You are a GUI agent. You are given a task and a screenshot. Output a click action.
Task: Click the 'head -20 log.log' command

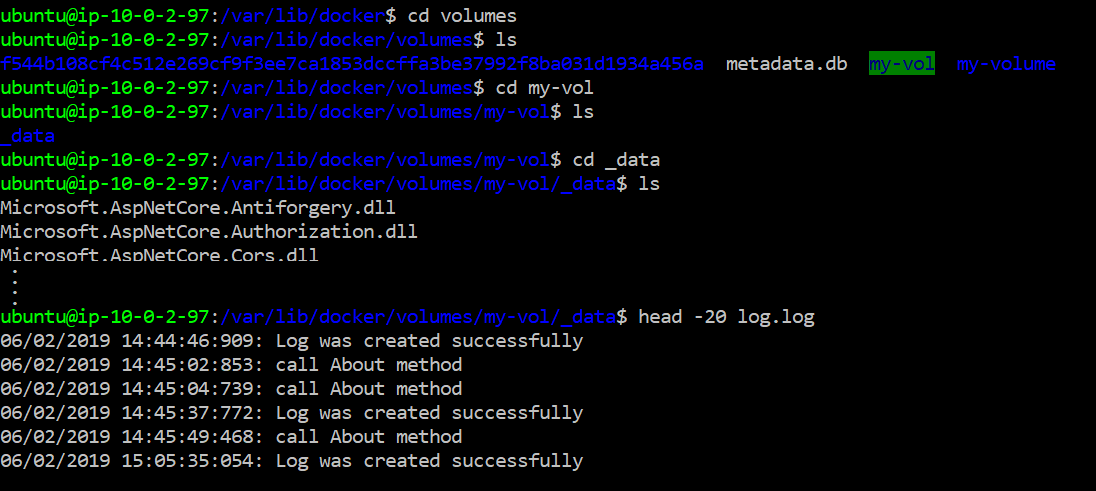point(726,317)
